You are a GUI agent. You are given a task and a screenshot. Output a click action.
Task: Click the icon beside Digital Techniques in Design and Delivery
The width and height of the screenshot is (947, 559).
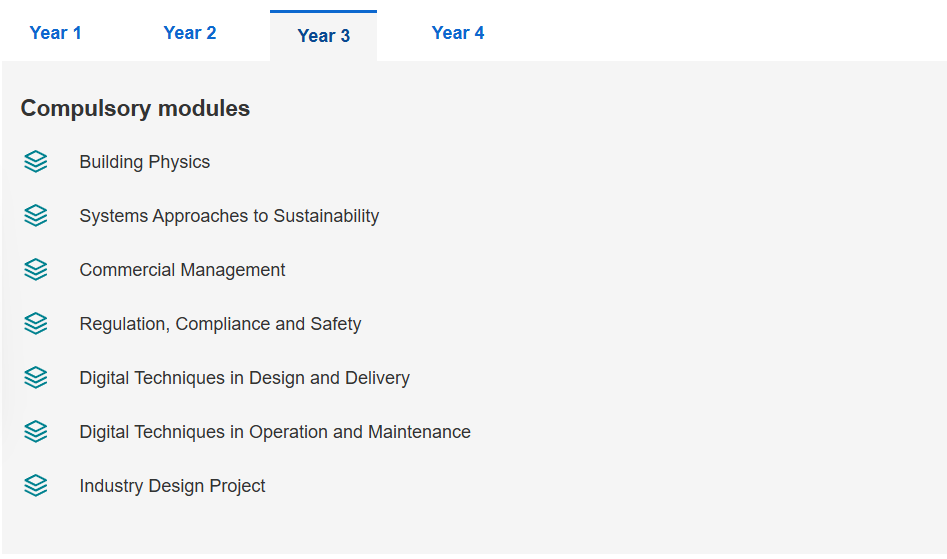point(36,378)
